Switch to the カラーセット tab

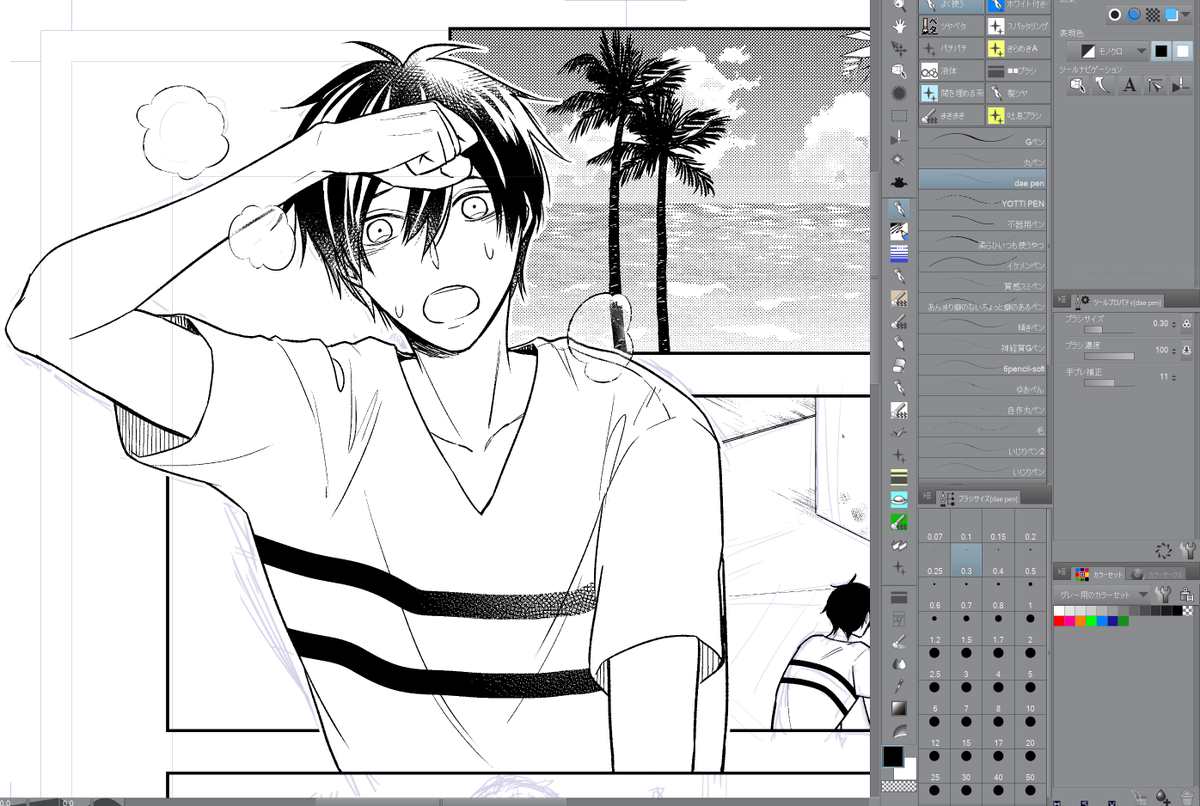pos(1098,574)
